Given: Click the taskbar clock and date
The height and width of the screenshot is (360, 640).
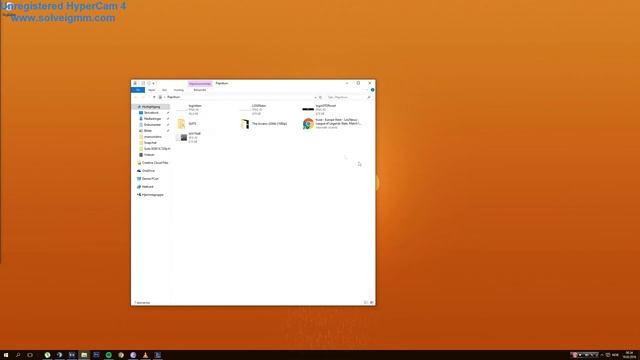Looking at the screenshot, I should tap(629, 355).
